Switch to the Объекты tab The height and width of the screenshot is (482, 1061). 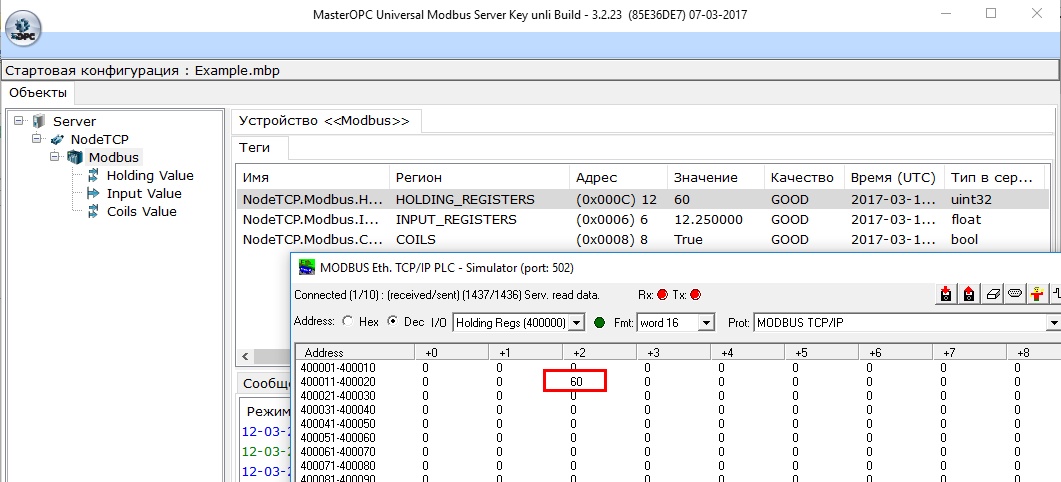(x=39, y=93)
